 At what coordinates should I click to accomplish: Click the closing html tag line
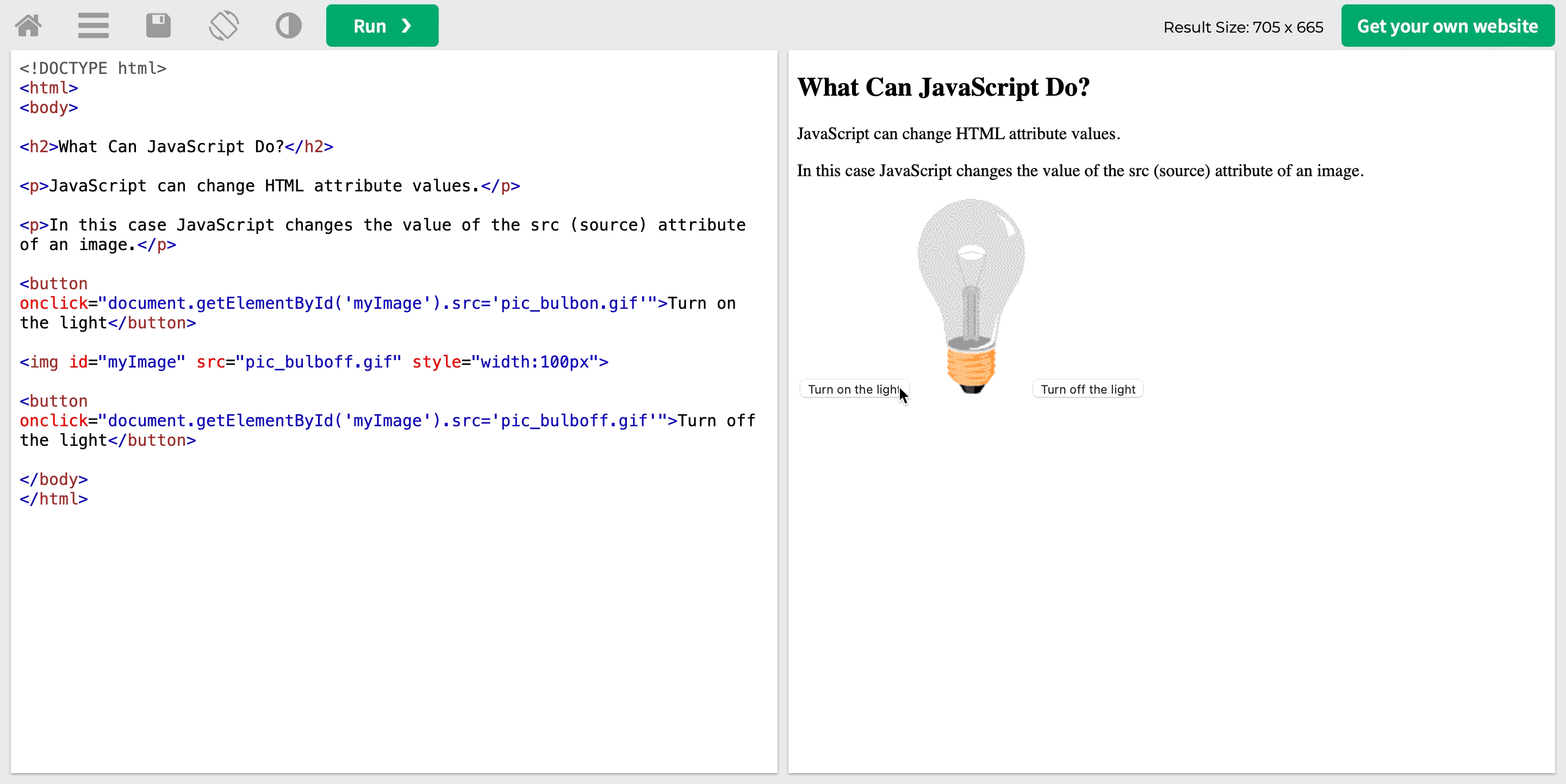53,499
